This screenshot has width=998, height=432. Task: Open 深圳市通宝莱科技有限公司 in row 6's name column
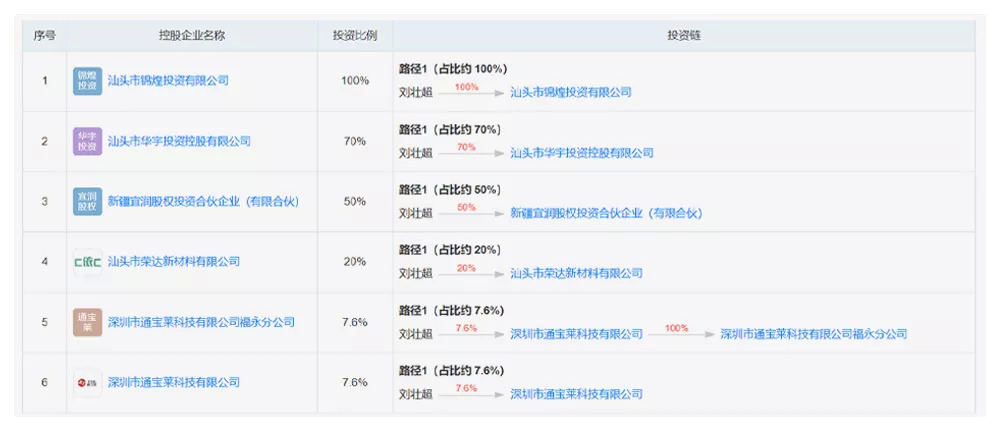[174, 382]
